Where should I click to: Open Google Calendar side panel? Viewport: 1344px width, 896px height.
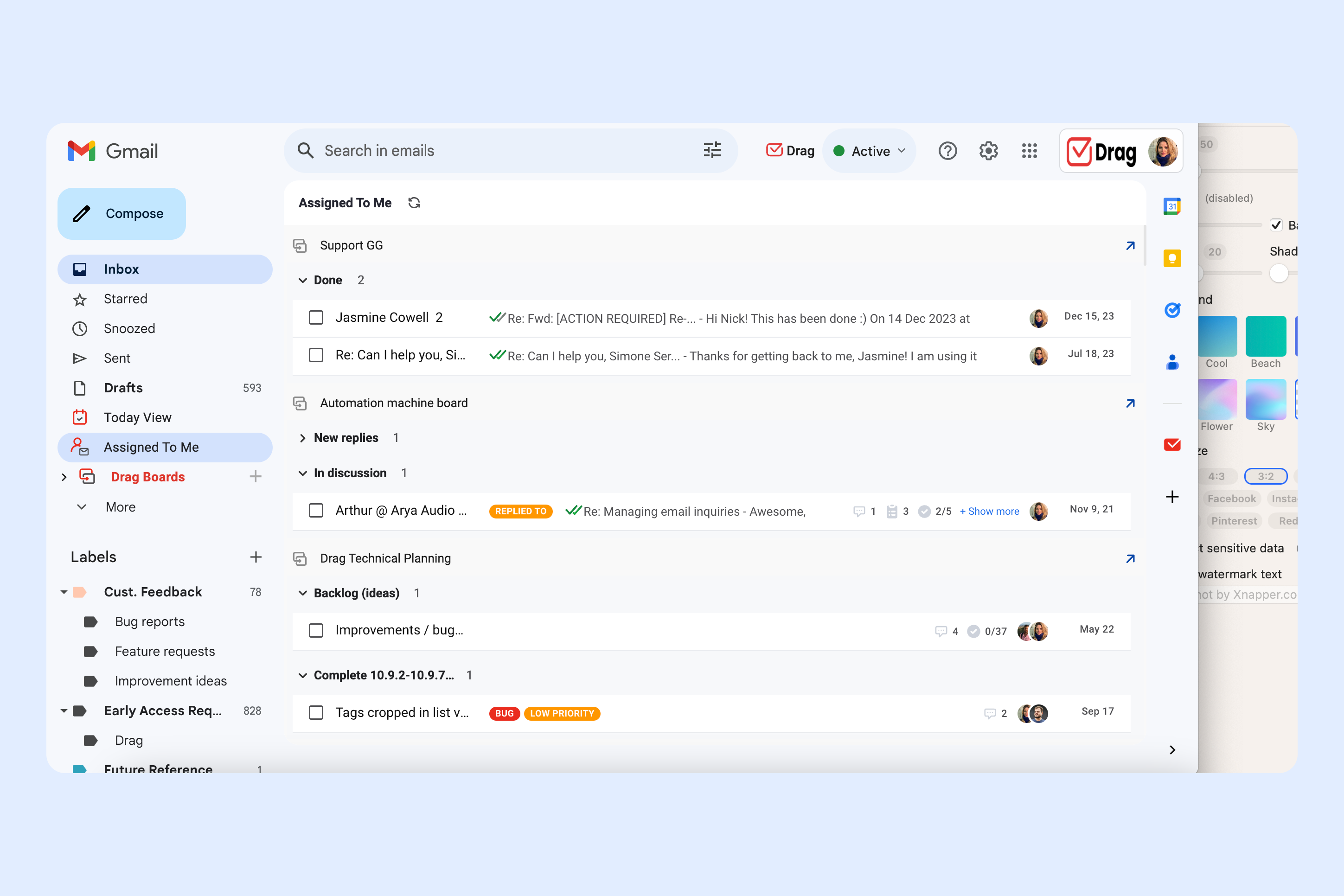pos(1172,206)
